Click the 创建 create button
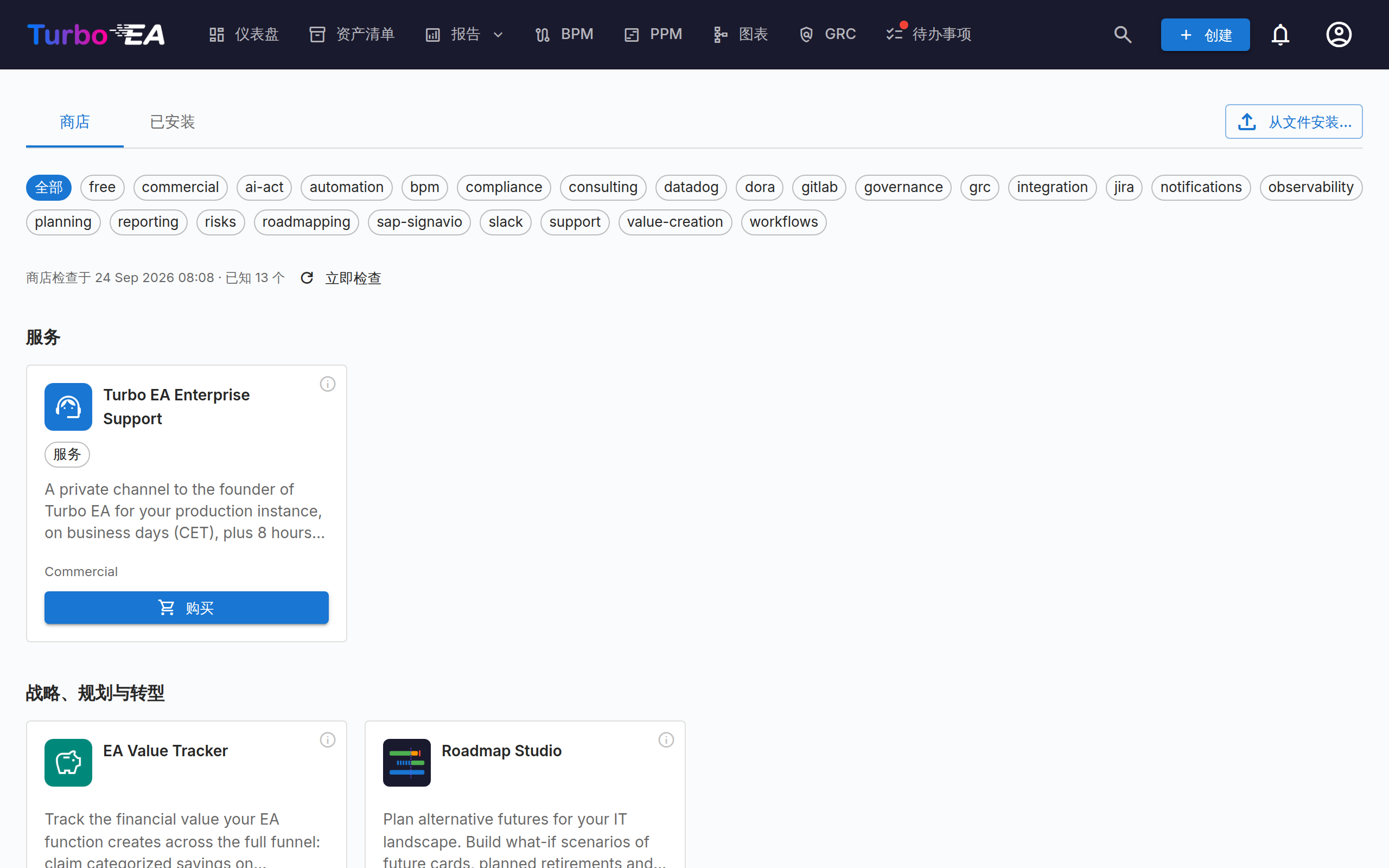The height and width of the screenshot is (868, 1389). point(1205,35)
